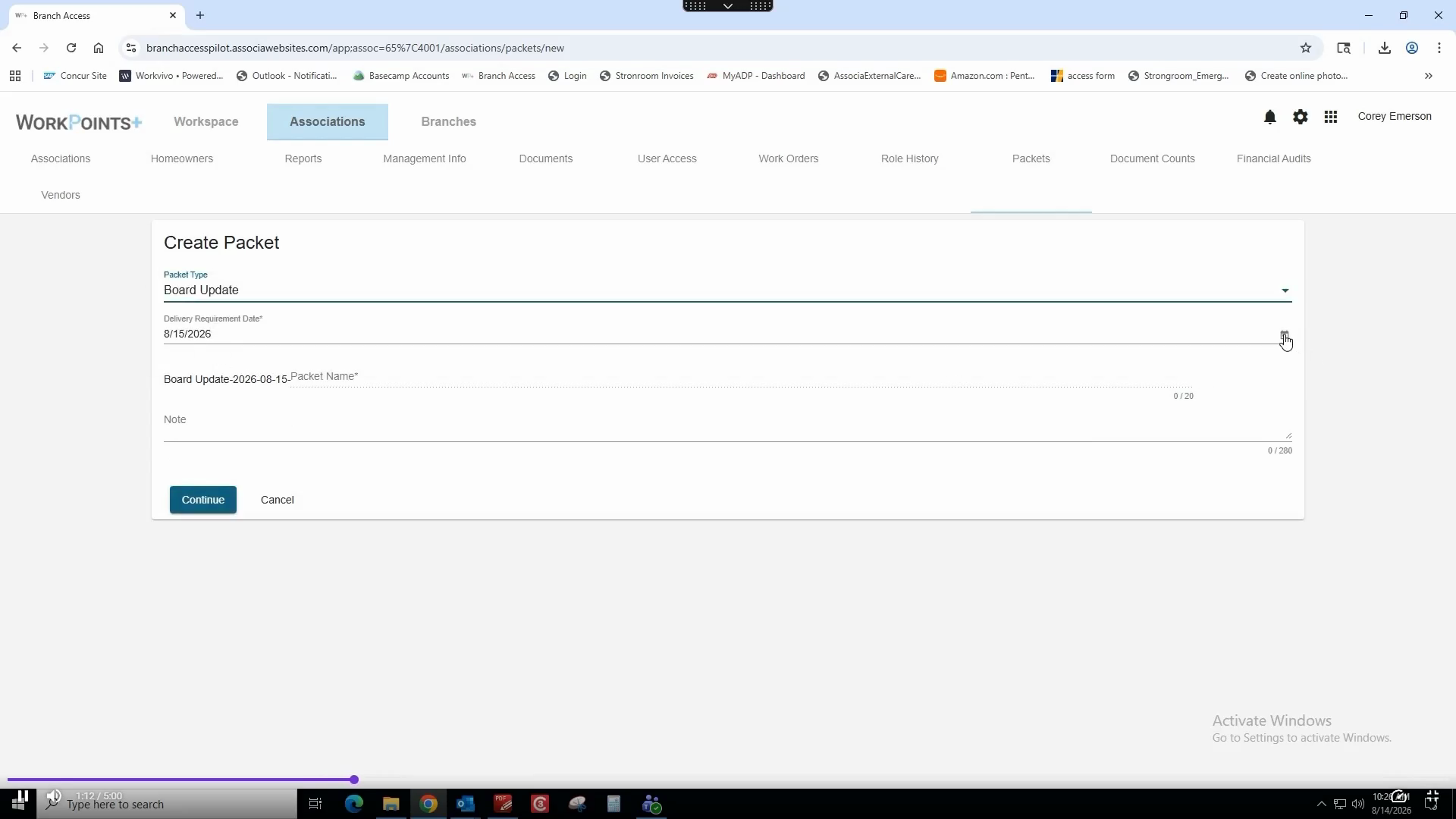Open the Chrome profile icon
The image size is (1456, 819).
point(1412,48)
